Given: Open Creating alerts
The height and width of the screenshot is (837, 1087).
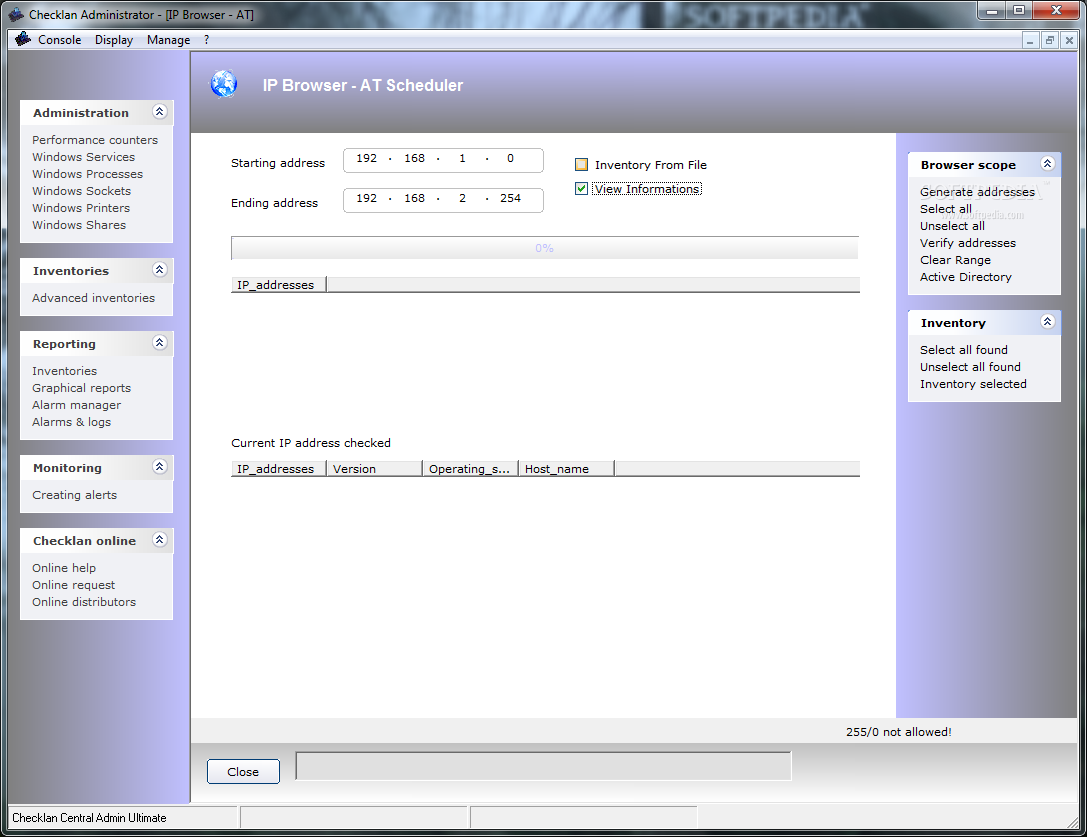Looking at the screenshot, I should click(x=74, y=495).
